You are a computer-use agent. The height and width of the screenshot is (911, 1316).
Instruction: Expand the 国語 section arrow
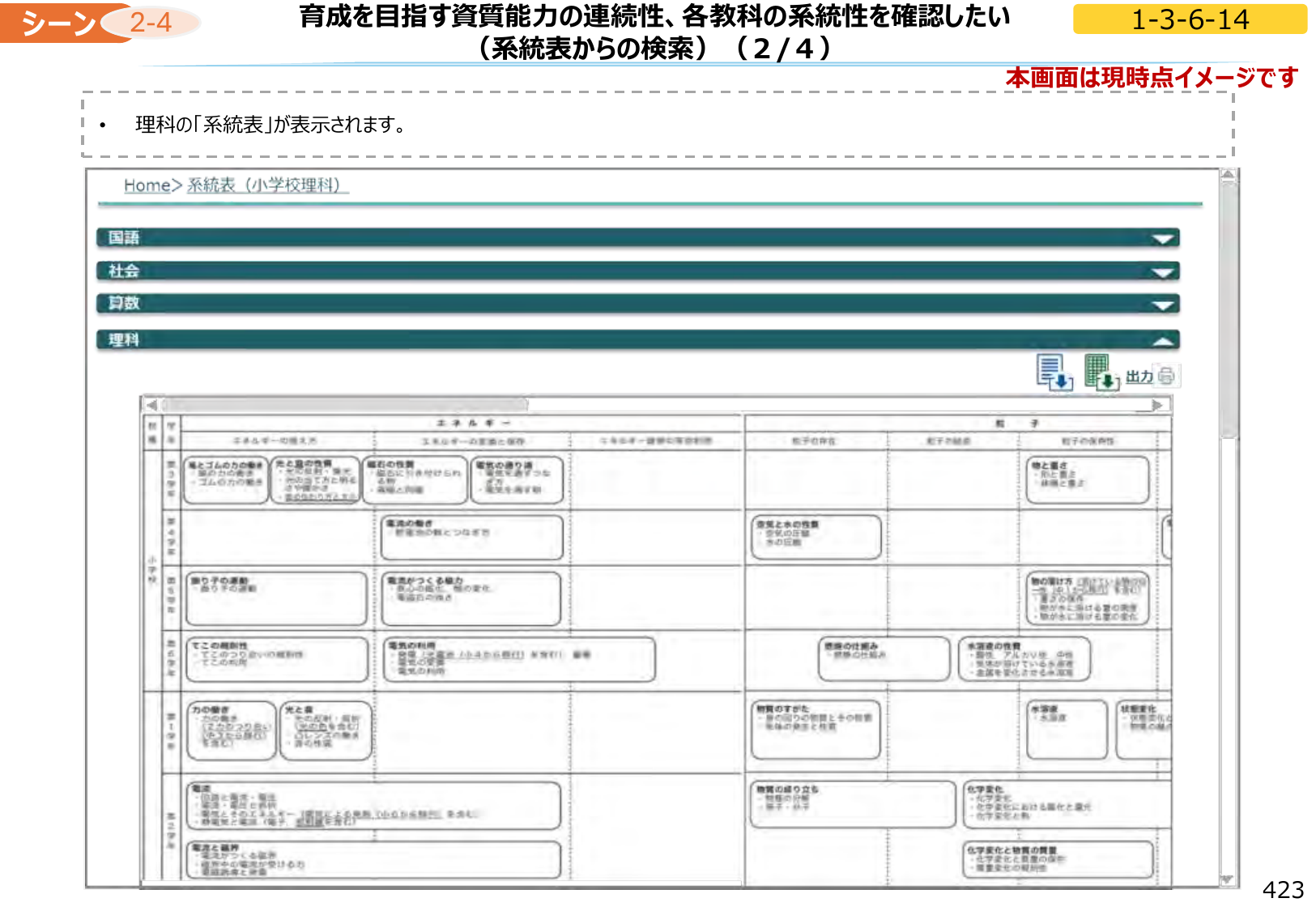(x=1162, y=239)
